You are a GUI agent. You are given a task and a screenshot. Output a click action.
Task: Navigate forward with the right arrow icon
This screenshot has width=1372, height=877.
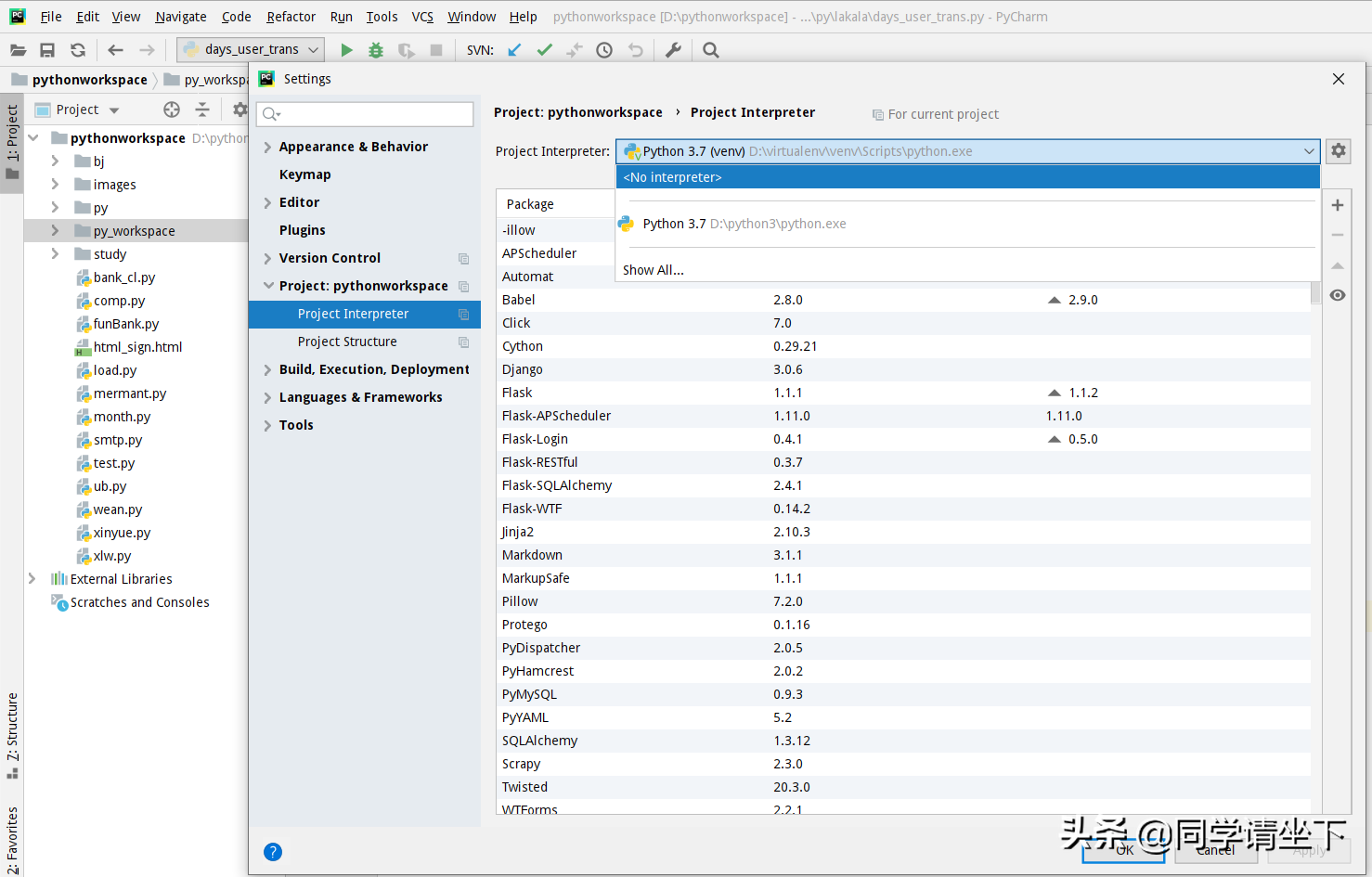[x=147, y=50]
